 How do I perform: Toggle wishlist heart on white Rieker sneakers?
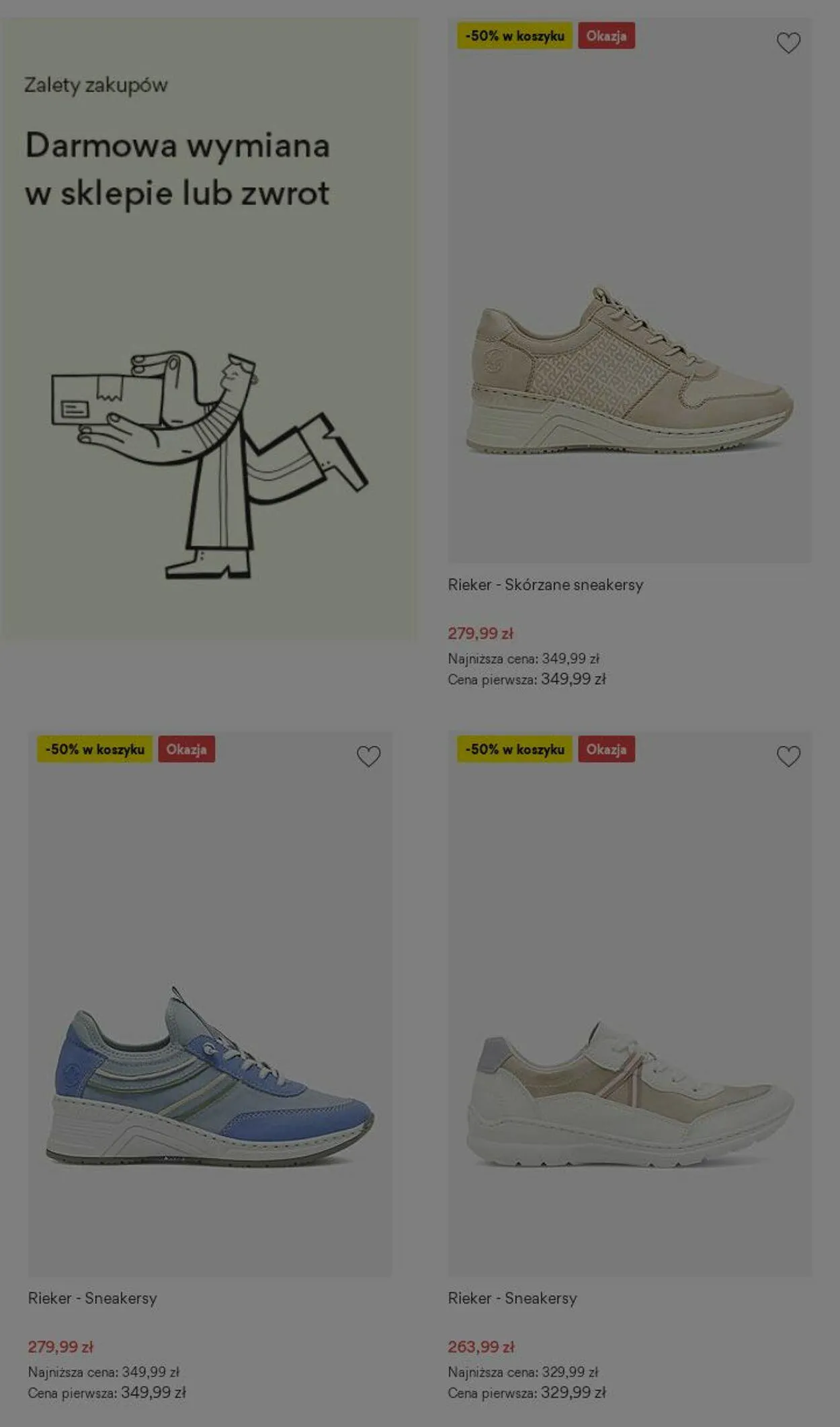(x=788, y=756)
